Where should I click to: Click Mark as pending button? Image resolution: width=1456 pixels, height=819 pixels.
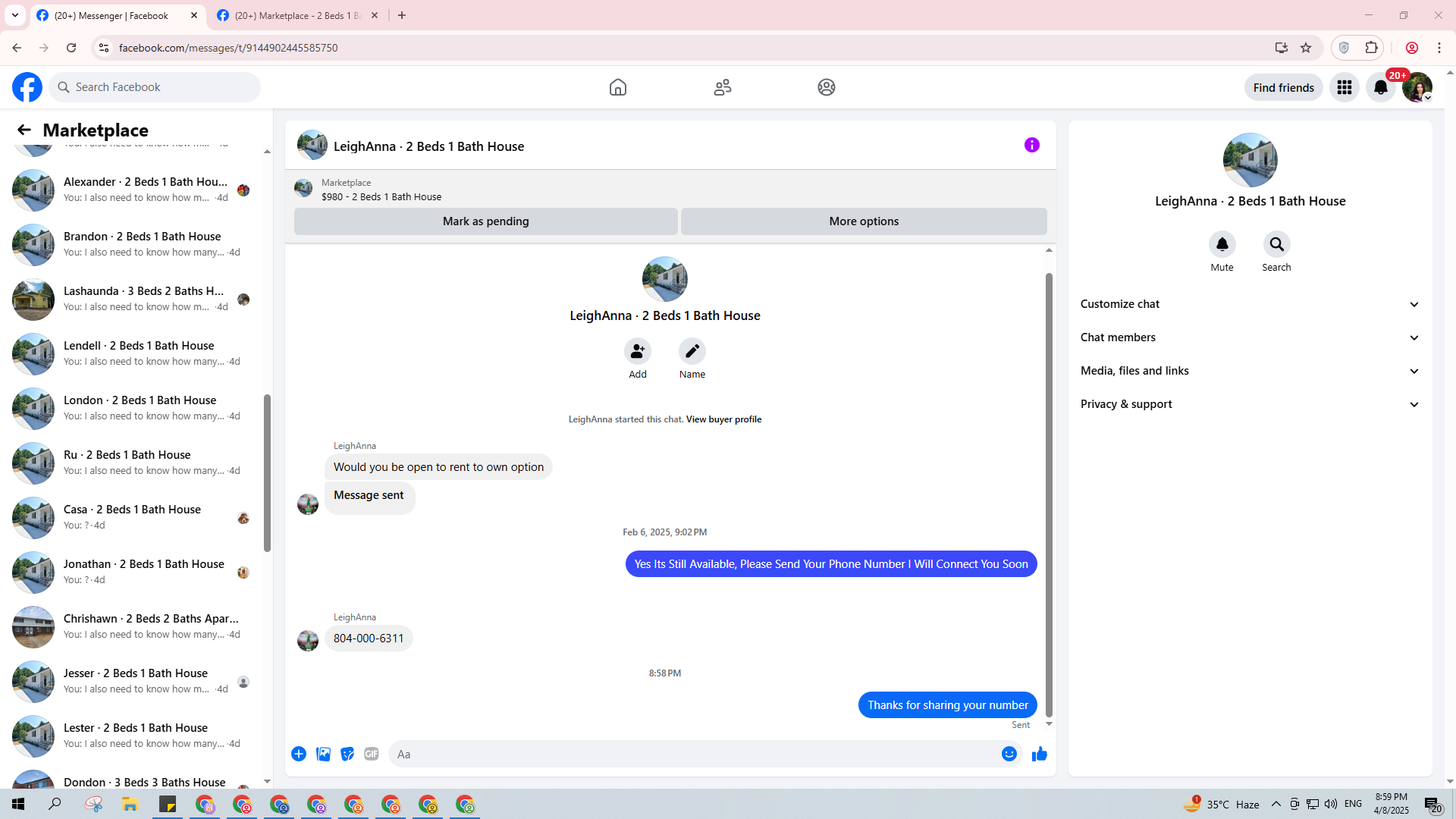click(485, 221)
